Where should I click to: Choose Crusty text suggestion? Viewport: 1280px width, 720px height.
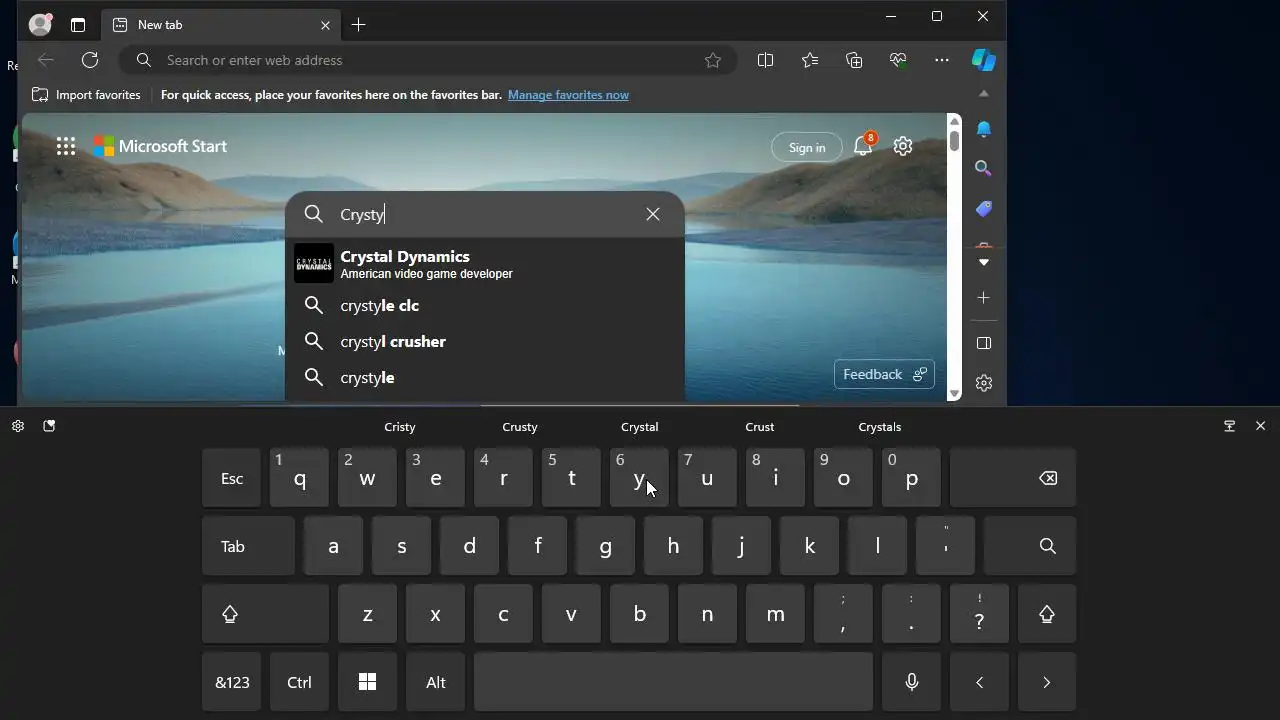520,427
